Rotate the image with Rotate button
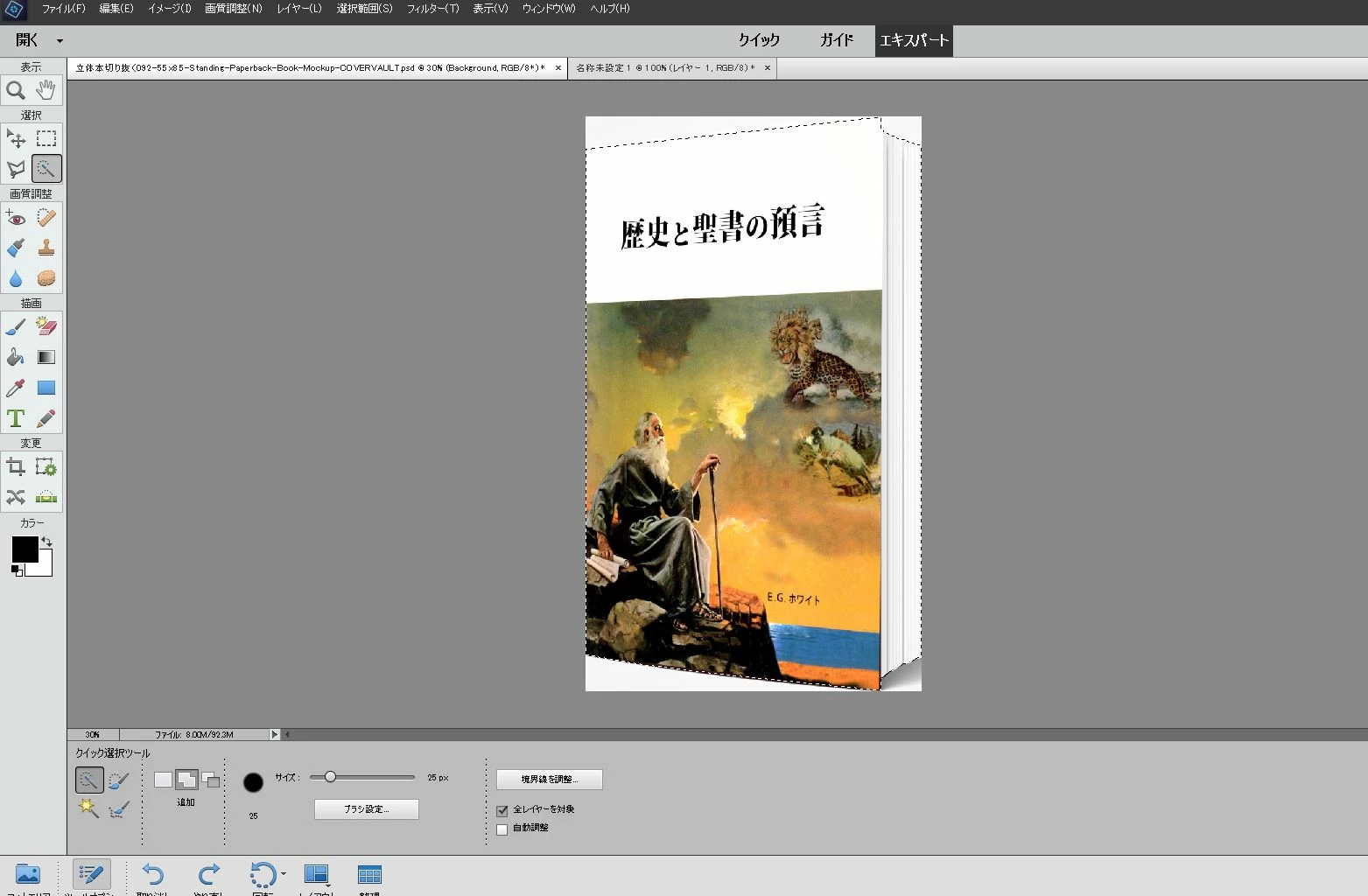Screen dimensions: 1368x896 tap(262, 874)
